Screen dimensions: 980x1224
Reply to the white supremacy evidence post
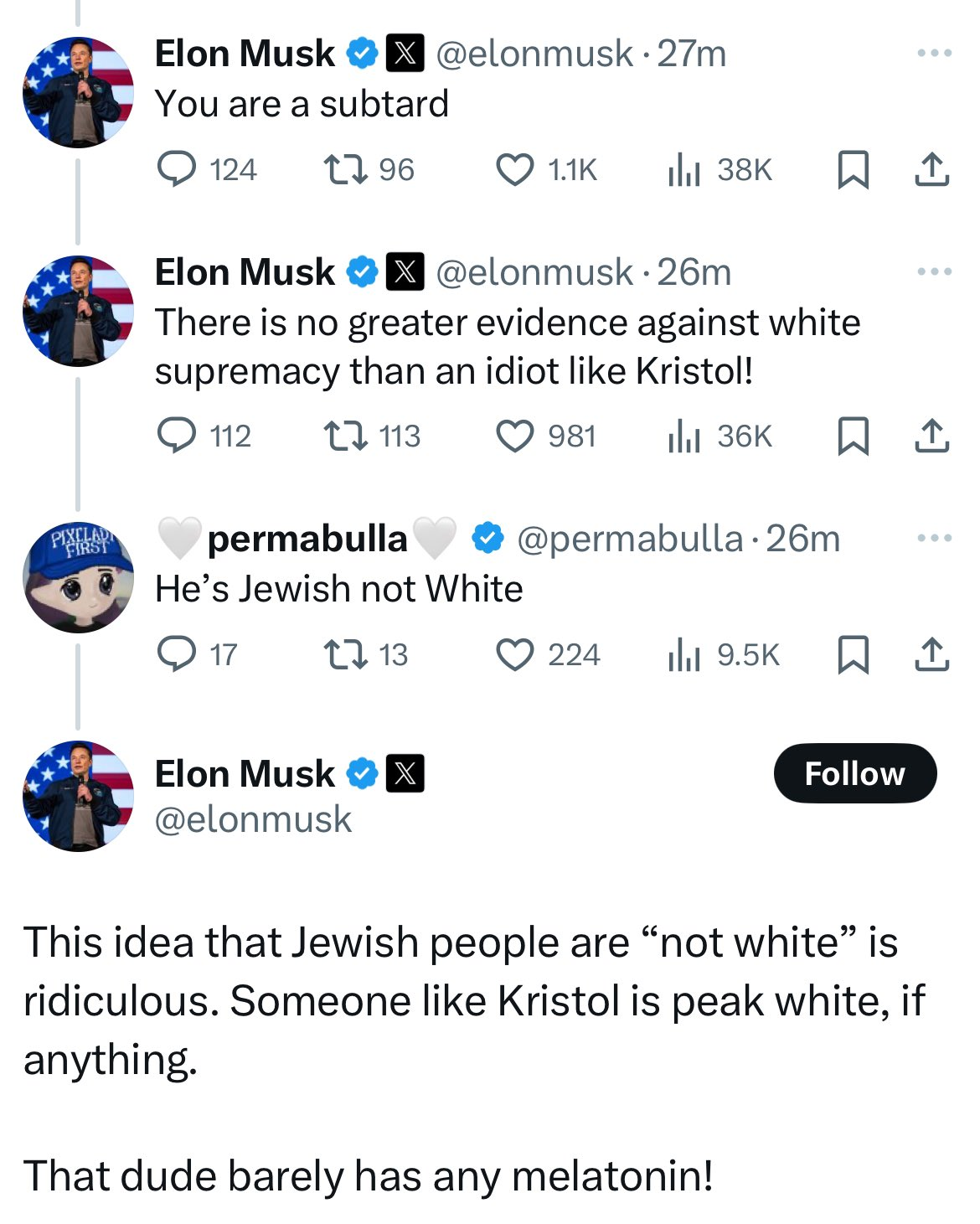tap(178, 436)
